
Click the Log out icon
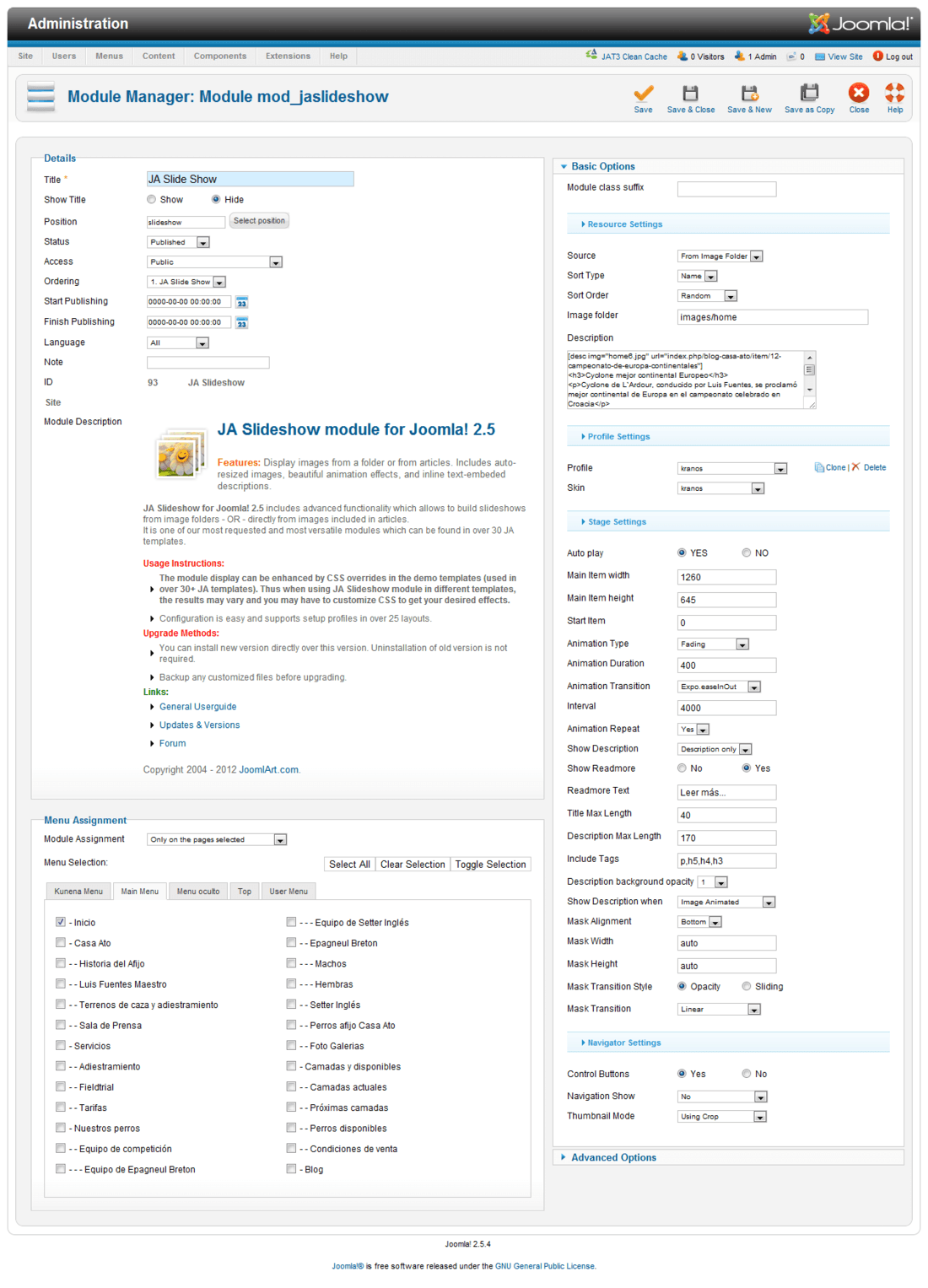(x=878, y=56)
